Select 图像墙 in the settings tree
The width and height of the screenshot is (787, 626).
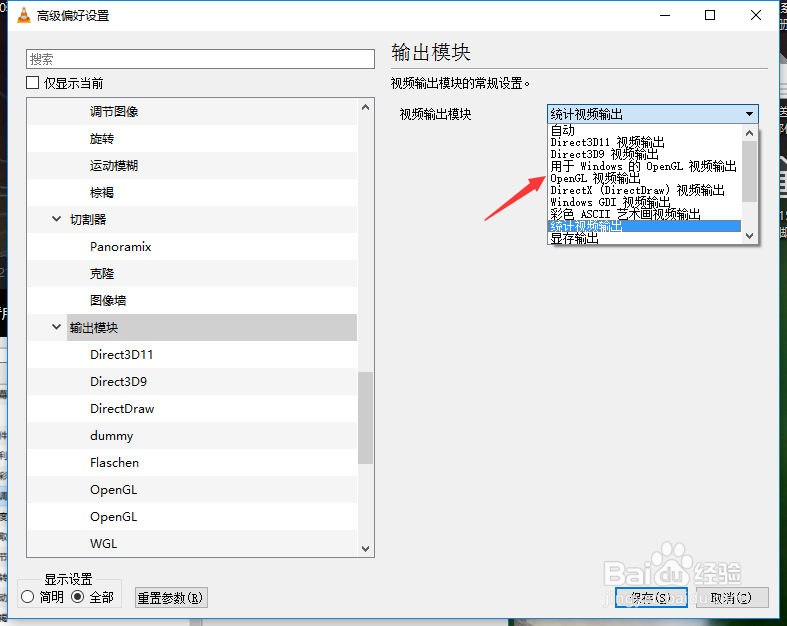(x=108, y=300)
